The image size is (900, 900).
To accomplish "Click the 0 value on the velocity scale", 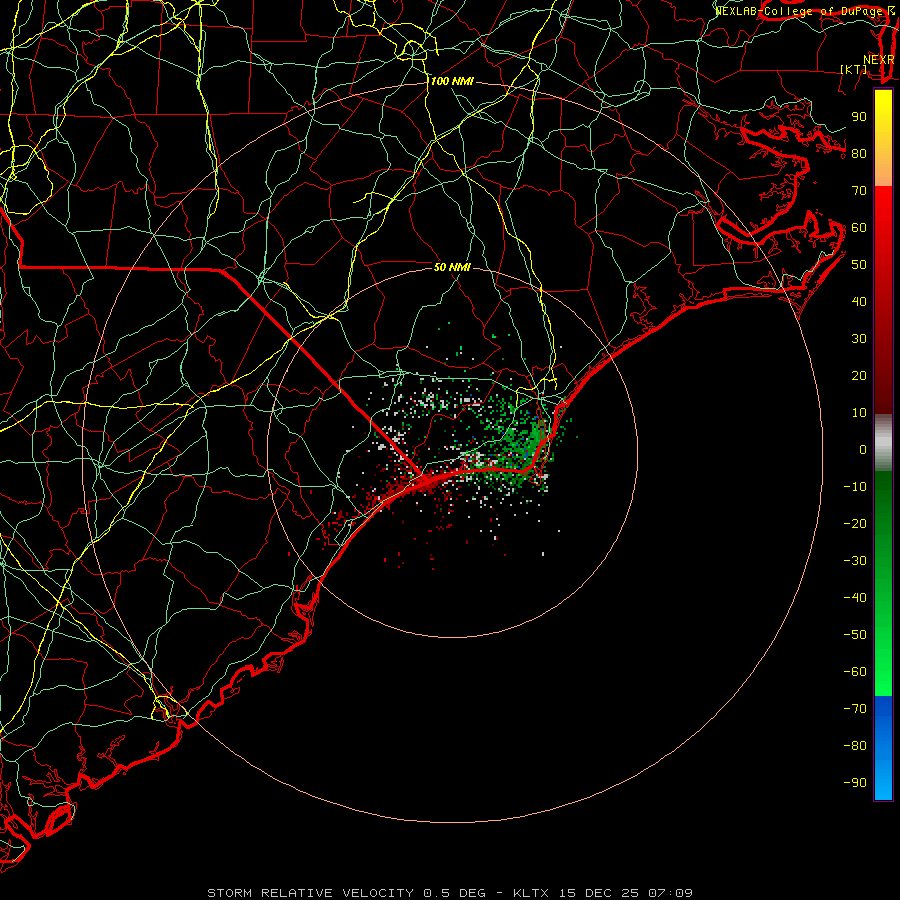I will coord(863,450).
